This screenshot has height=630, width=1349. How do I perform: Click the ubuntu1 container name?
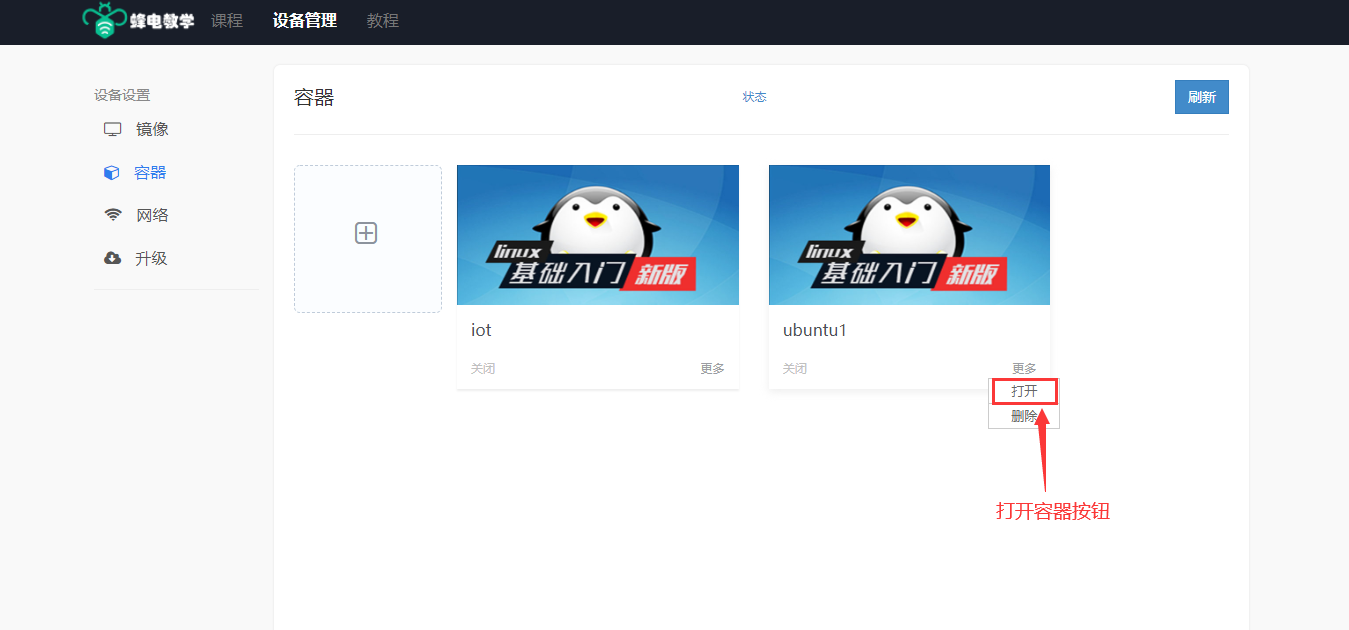815,330
